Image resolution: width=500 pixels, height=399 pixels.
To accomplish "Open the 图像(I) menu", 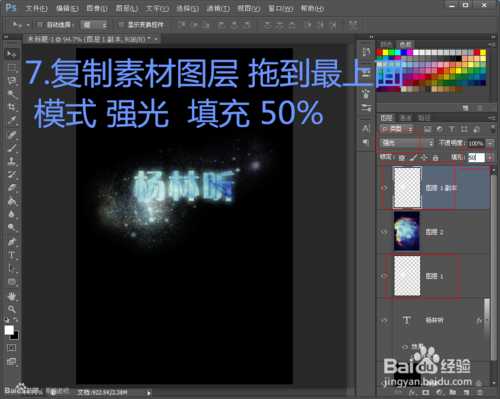I will (x=97, y=8).
